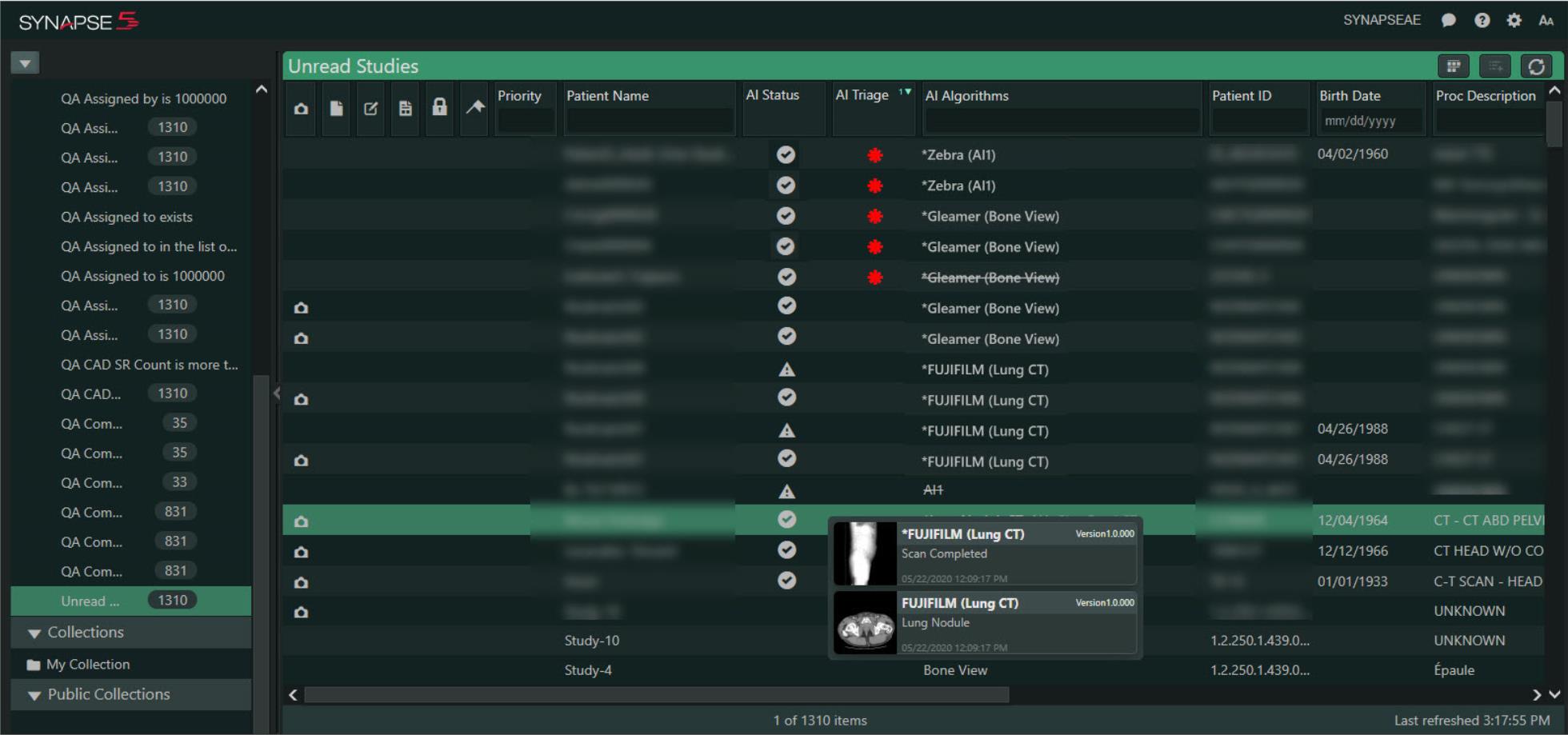Screen dimensions: 1568x735
Task: Open QA Assigned by is 1000000 folder
Action: point(144,98)
